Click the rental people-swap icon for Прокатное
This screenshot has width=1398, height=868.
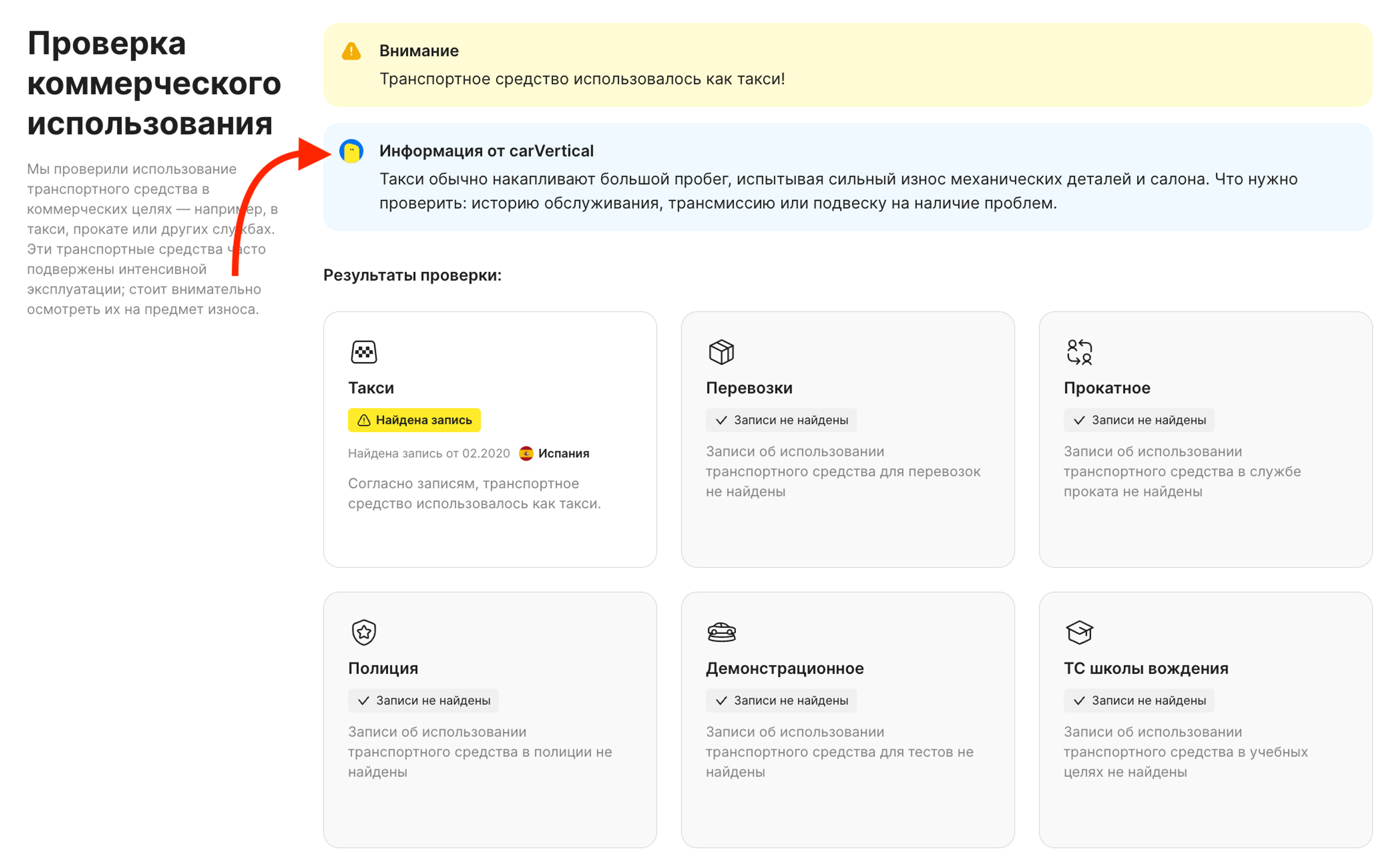(x=1079, y=352)
